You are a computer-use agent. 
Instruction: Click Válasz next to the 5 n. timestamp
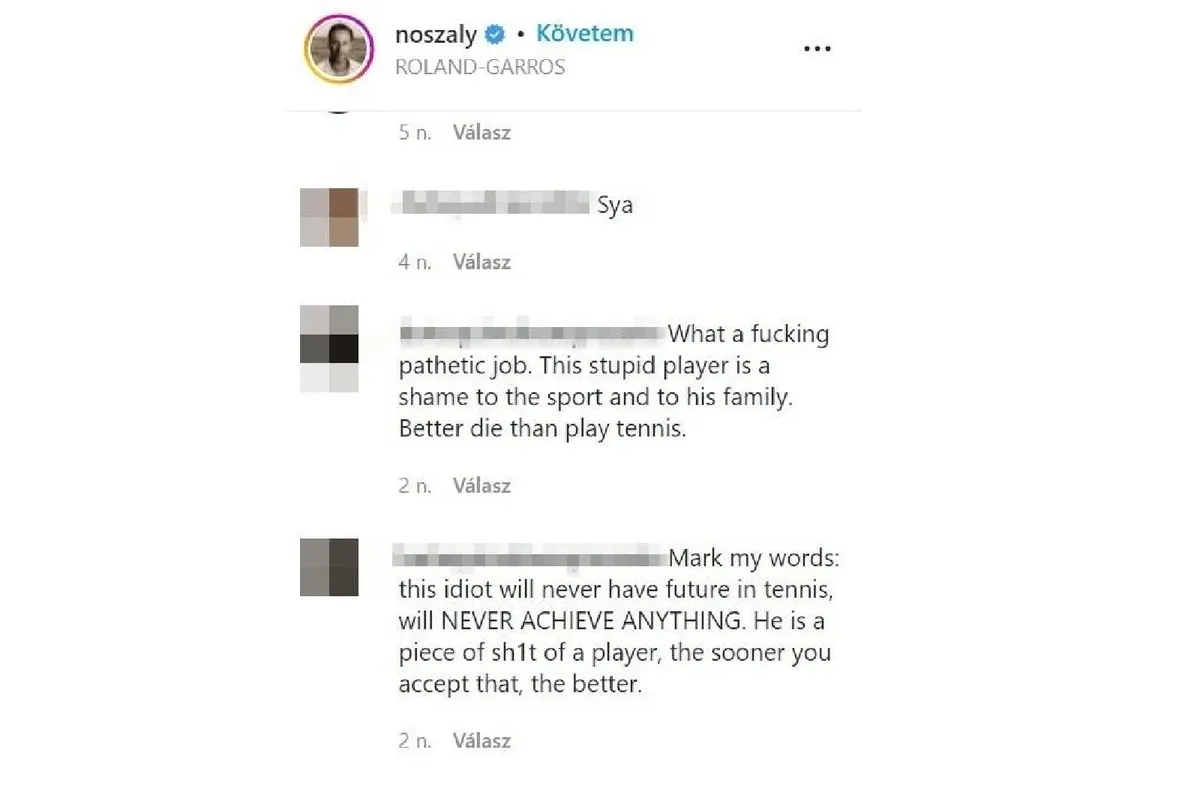tap(482, 132)
